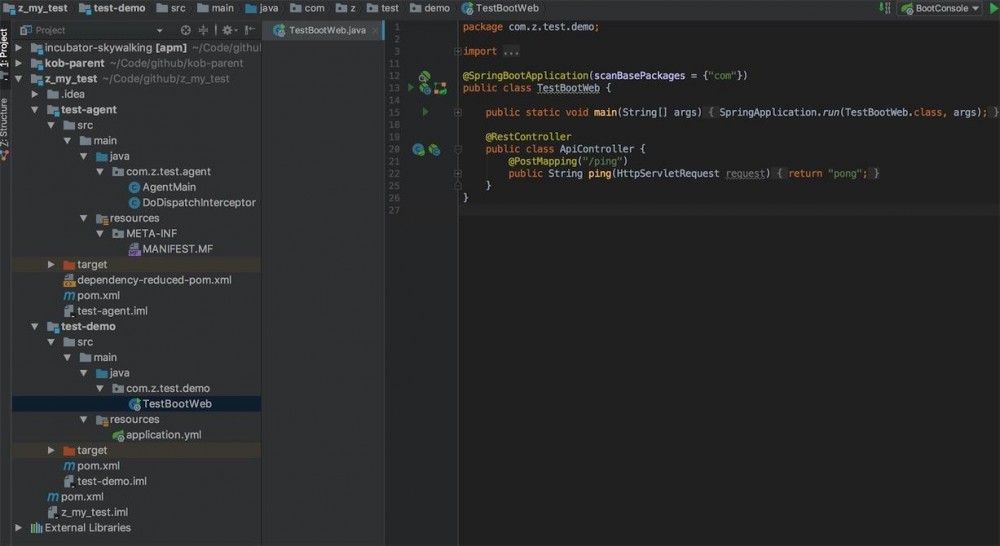Open application.yml in the project tree

pyautogui.click(x=163, y=435)
